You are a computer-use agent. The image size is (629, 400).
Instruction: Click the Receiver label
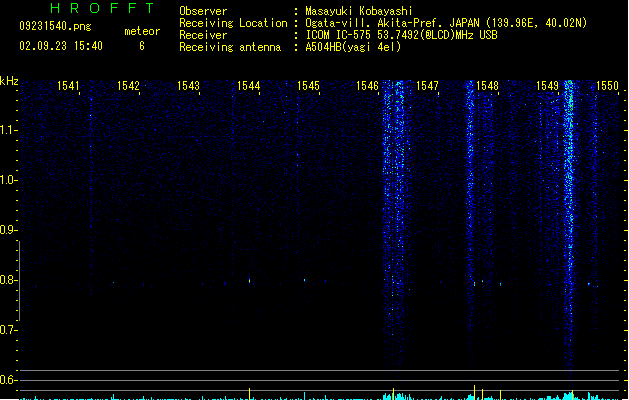point(203,35)
